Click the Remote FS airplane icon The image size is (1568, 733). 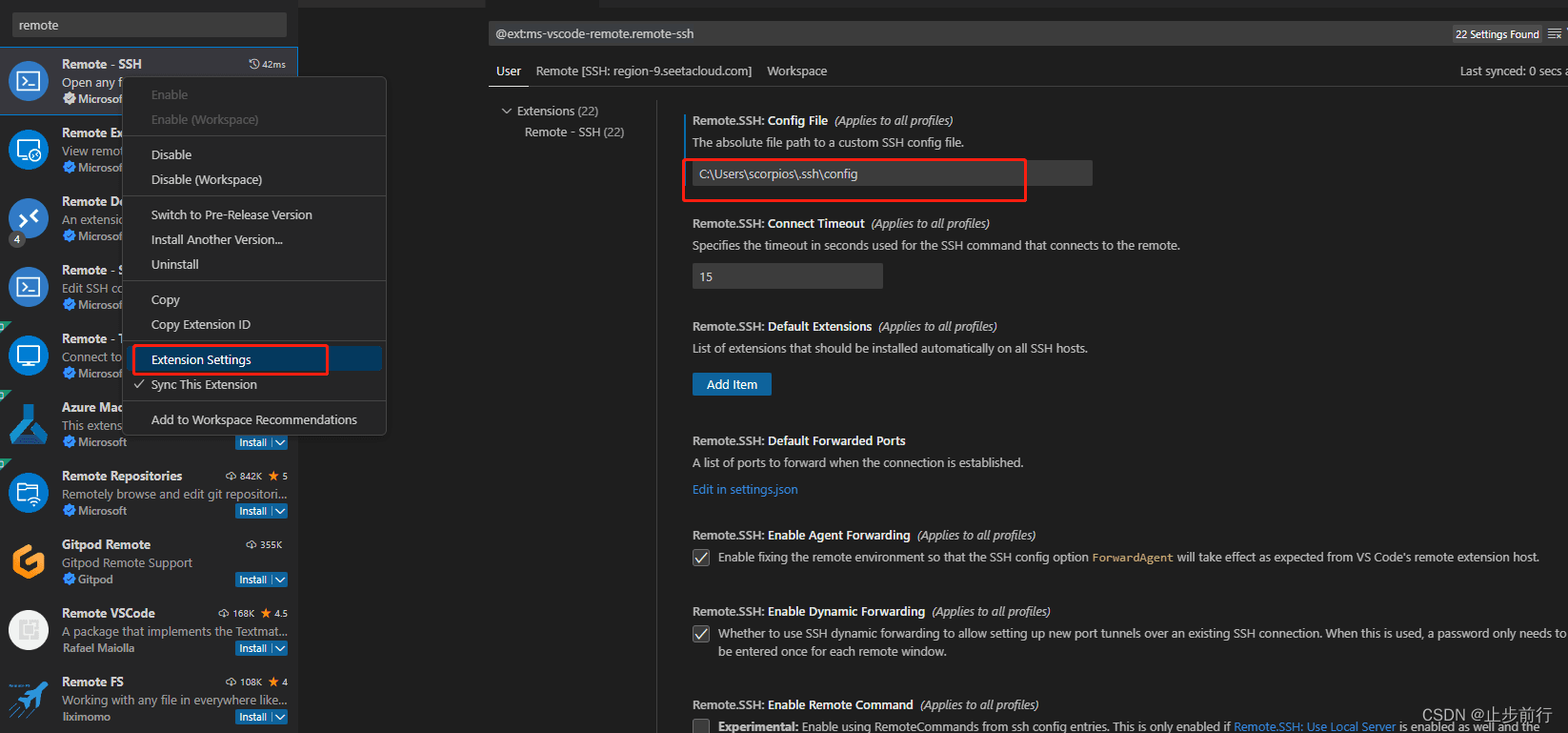click(x=29, y=699)
